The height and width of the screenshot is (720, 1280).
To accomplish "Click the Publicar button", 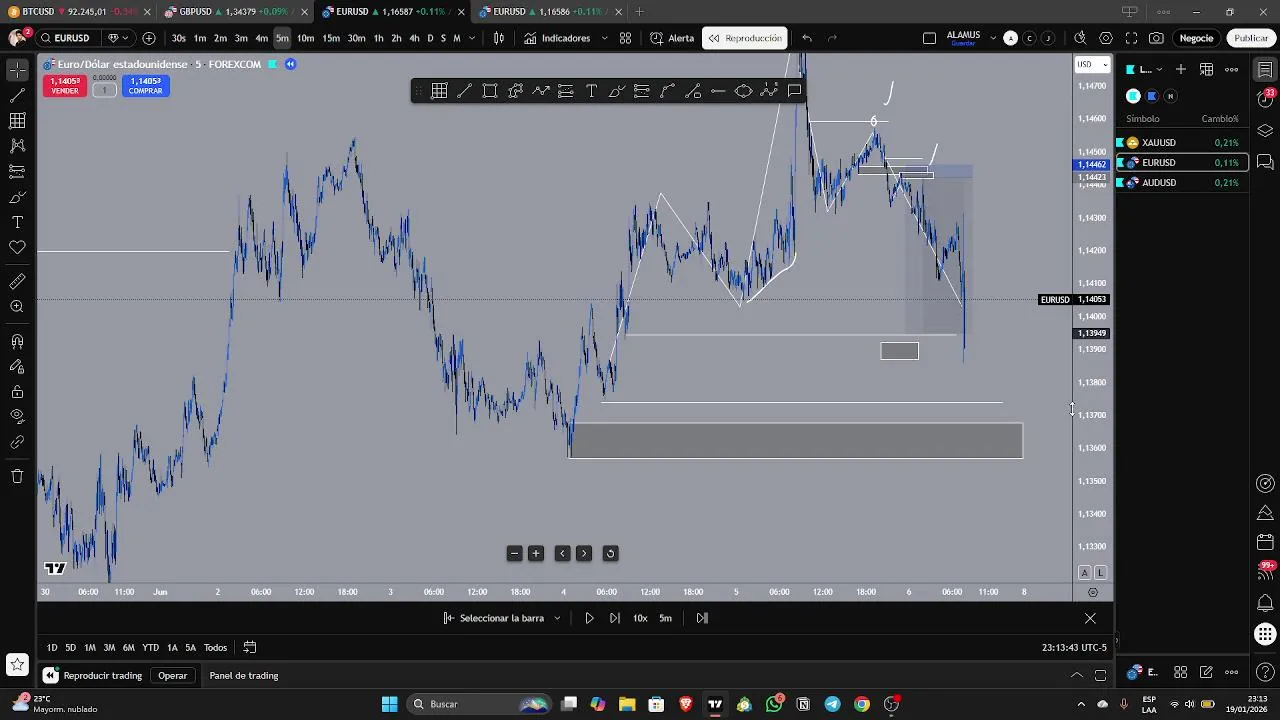I will 1251,38.
